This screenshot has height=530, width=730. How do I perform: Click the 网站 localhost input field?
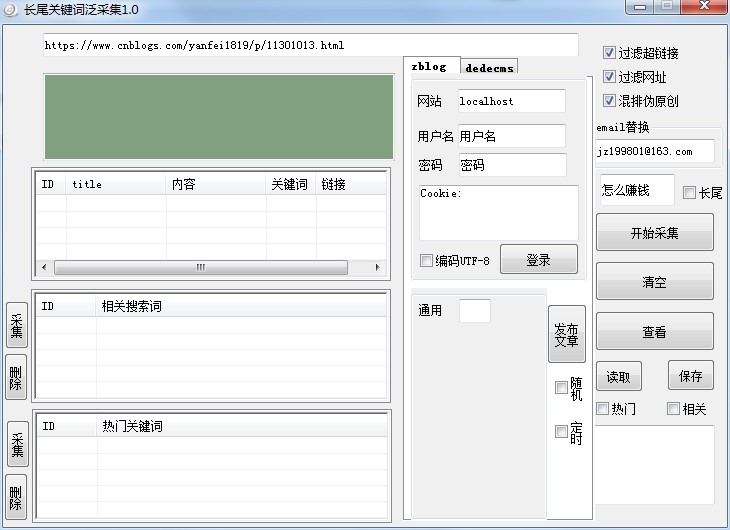[512, 101]
